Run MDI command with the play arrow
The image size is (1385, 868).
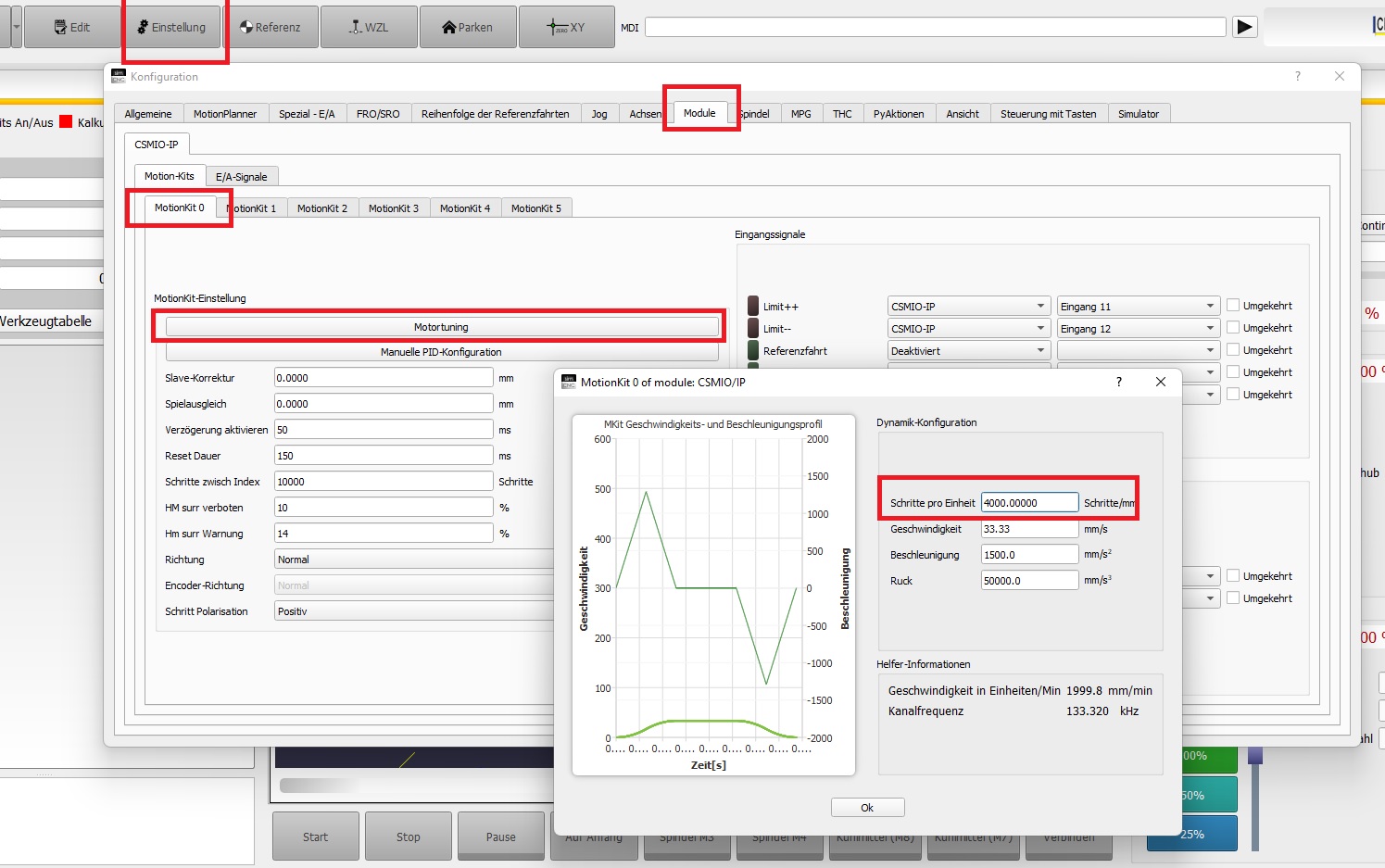tap(1244, 27)
